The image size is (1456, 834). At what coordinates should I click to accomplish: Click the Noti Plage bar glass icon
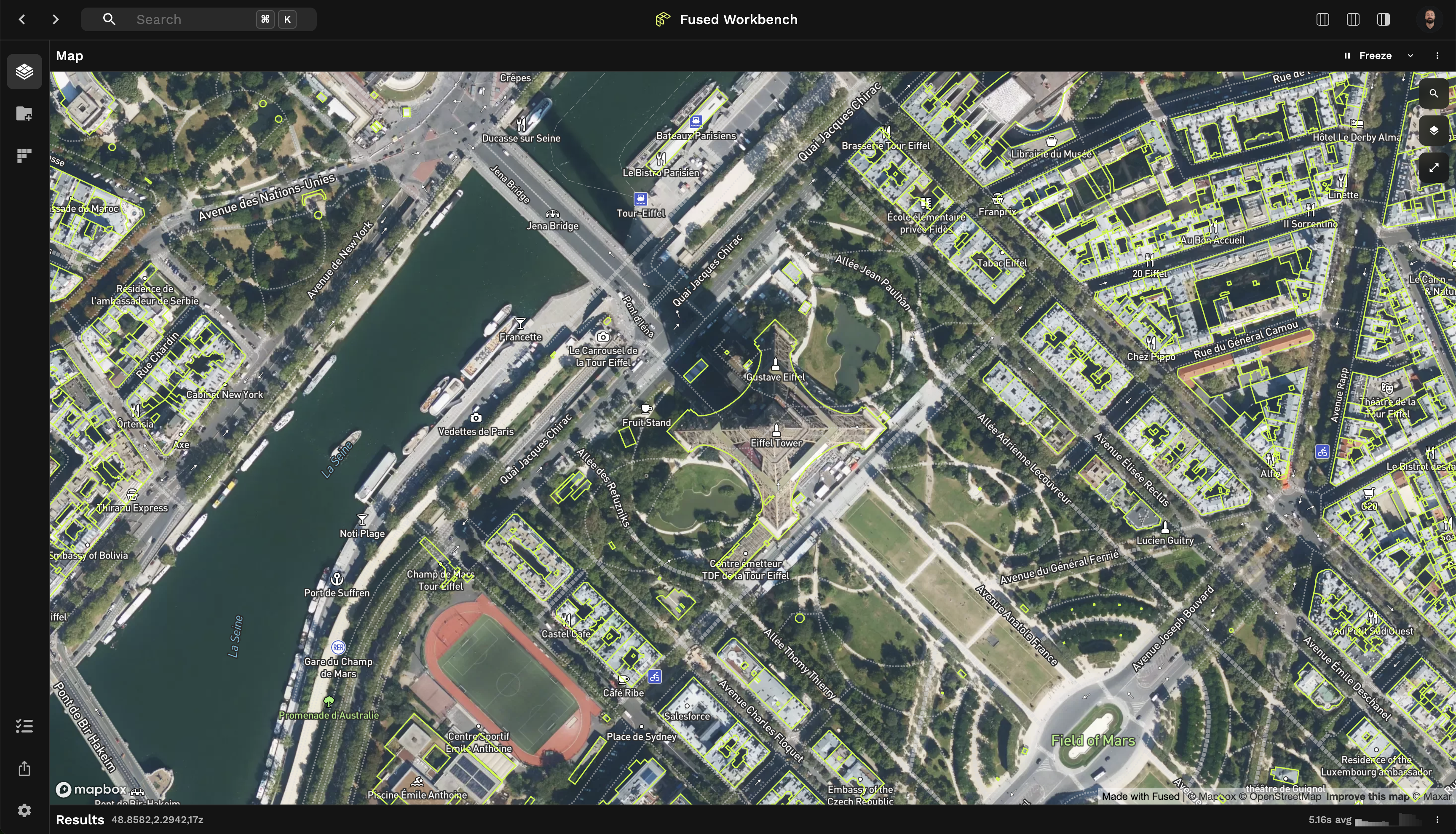pyautogui.click(x=362, y=520)
